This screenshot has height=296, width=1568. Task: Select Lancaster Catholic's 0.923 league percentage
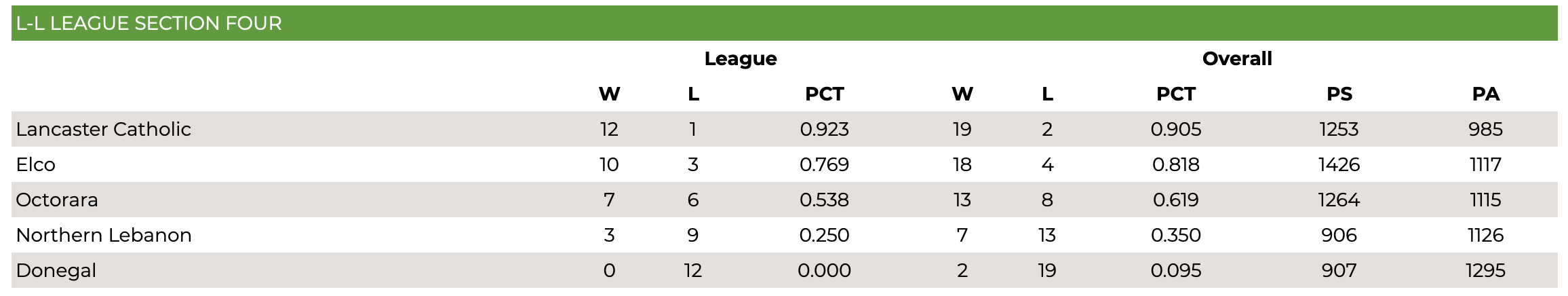click(824, 129)
